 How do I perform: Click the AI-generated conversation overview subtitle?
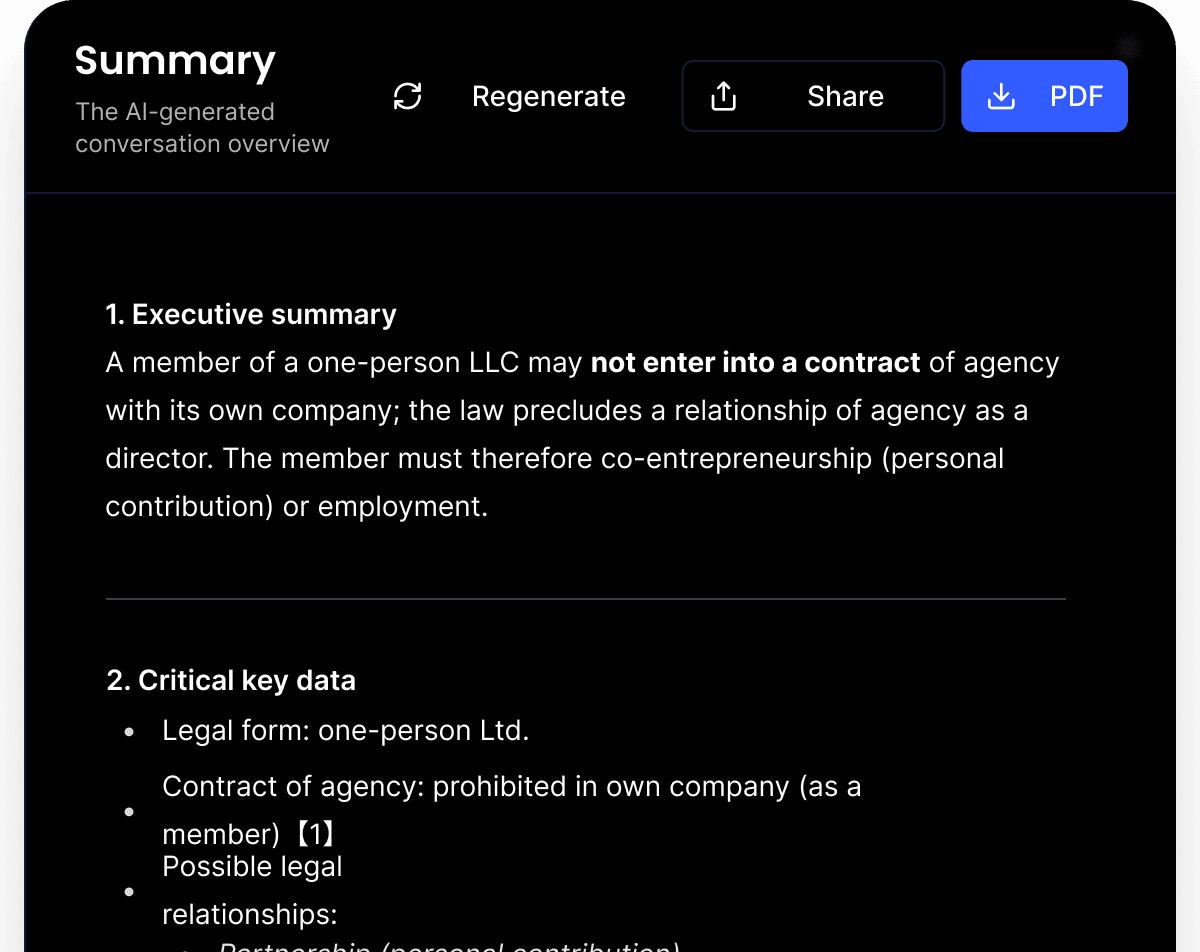pos(202,128)
